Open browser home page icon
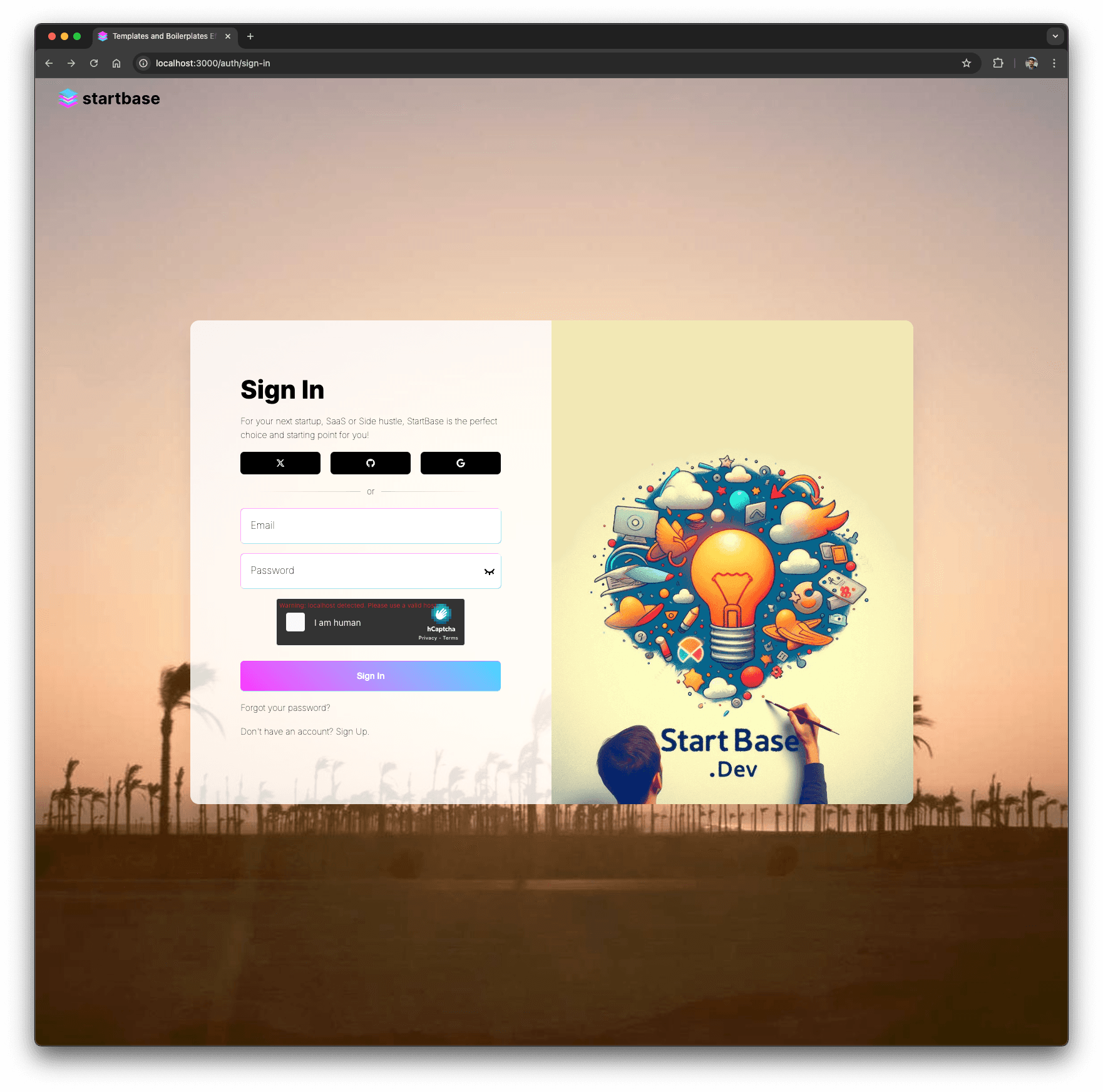1103x1092 pixels. pos(116,63)
